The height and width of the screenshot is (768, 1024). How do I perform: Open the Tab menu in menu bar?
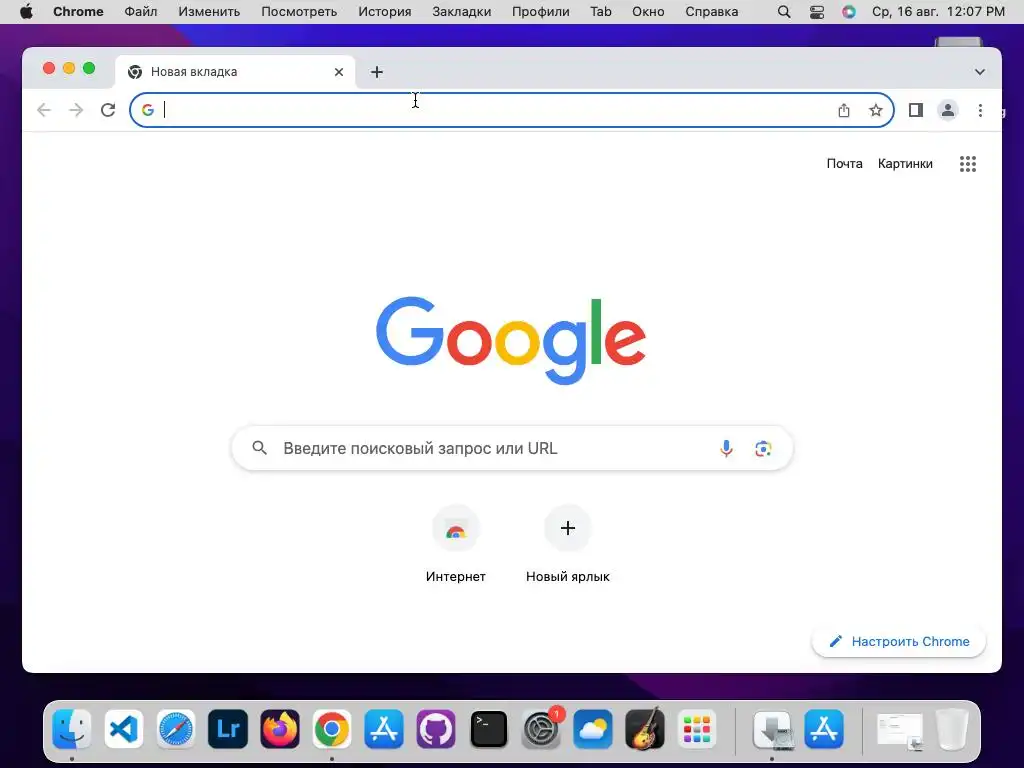coord(601,12)
